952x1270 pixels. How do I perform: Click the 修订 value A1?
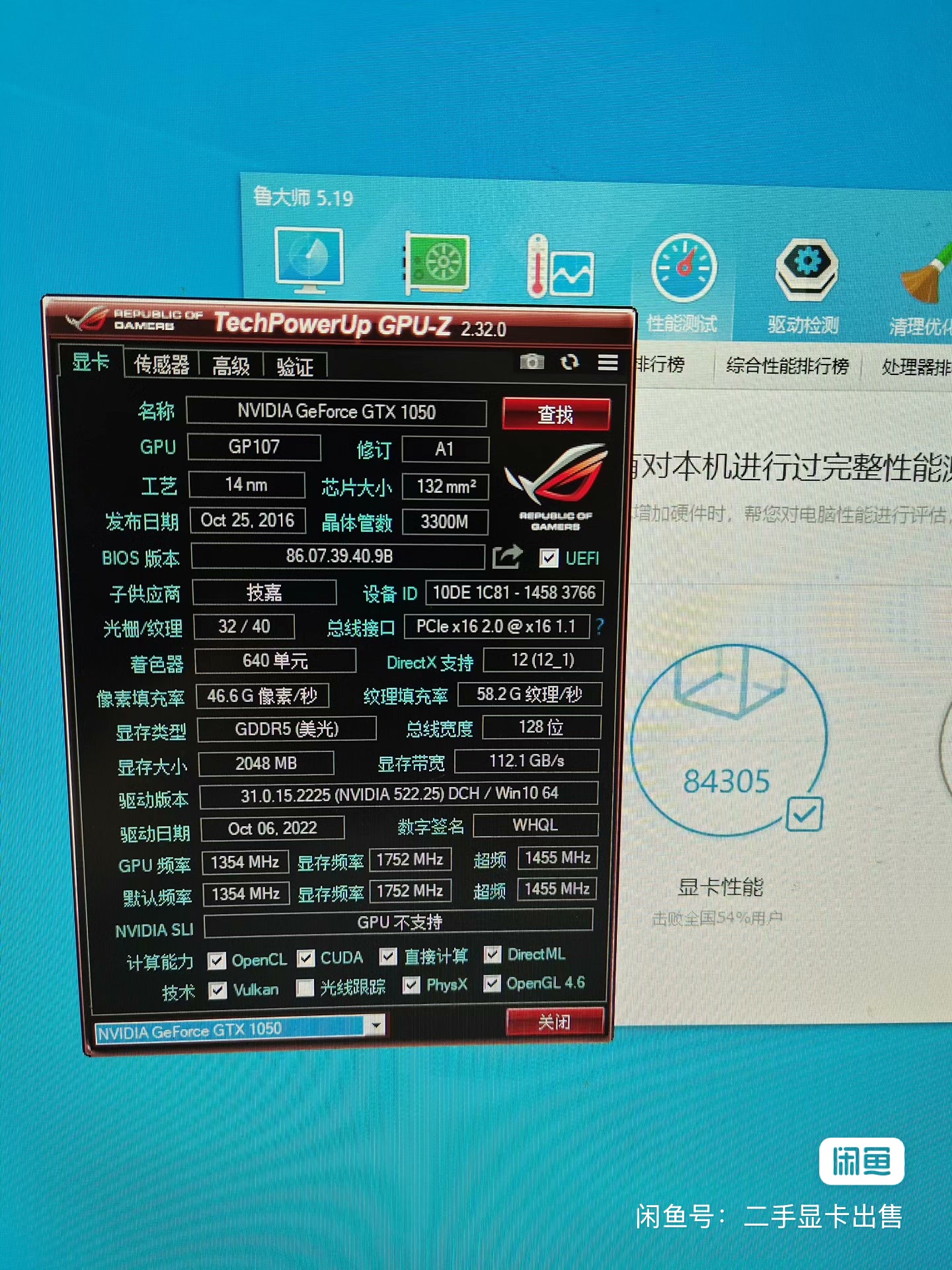coord(445,450)
